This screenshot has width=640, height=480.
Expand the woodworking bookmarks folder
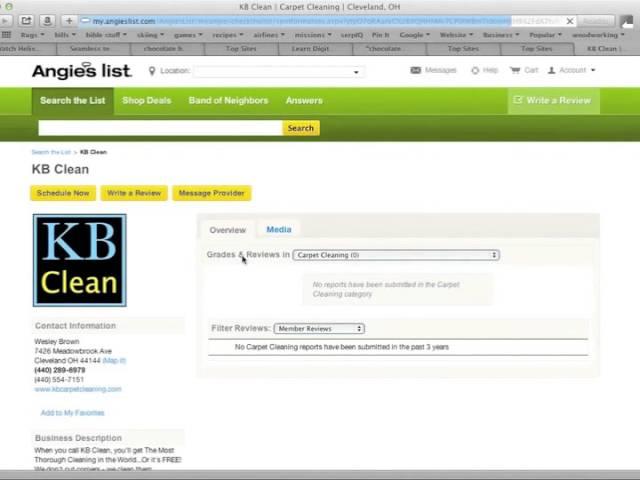[x=598, y=35]
